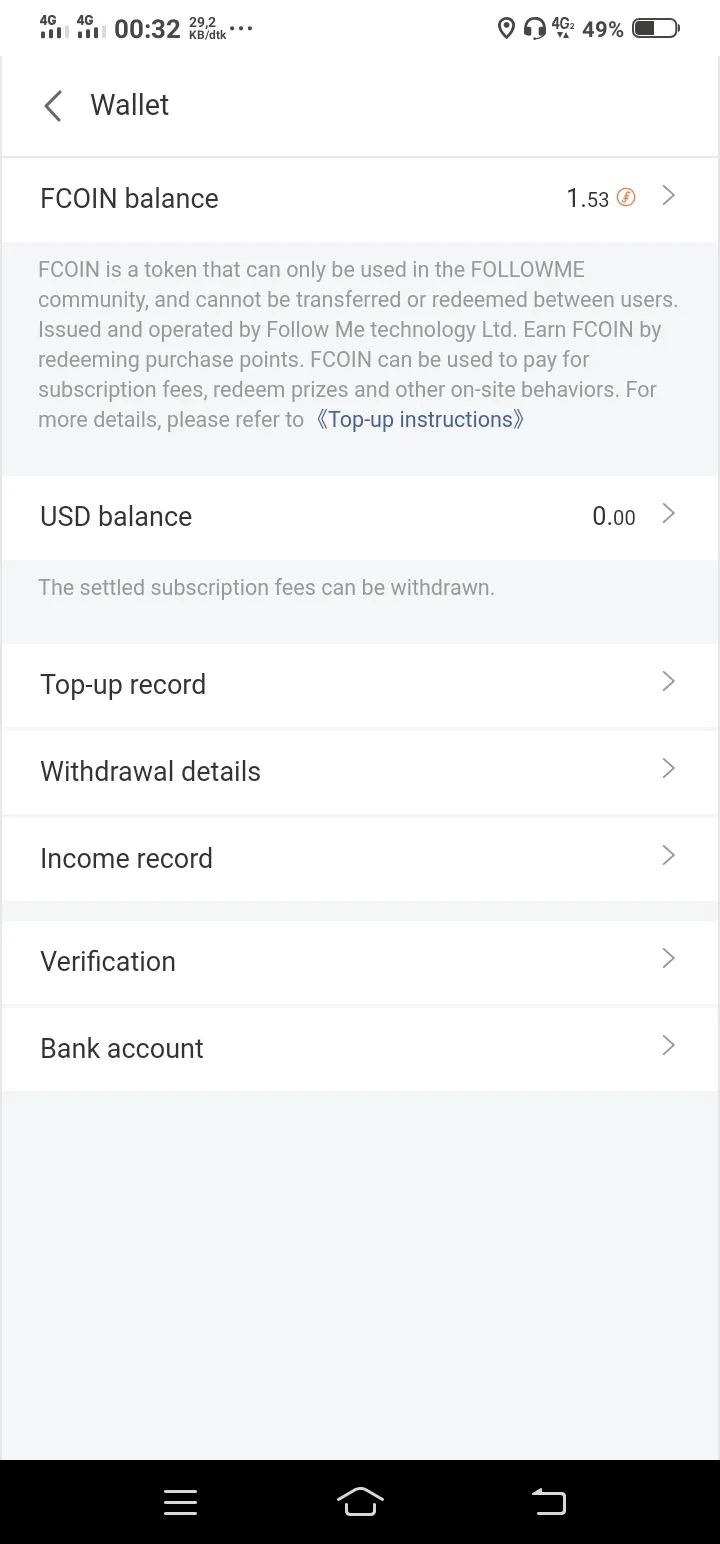Tap the back arrow beside Wallet
This screenshot has width=720, height=1544.
[53, 105]
